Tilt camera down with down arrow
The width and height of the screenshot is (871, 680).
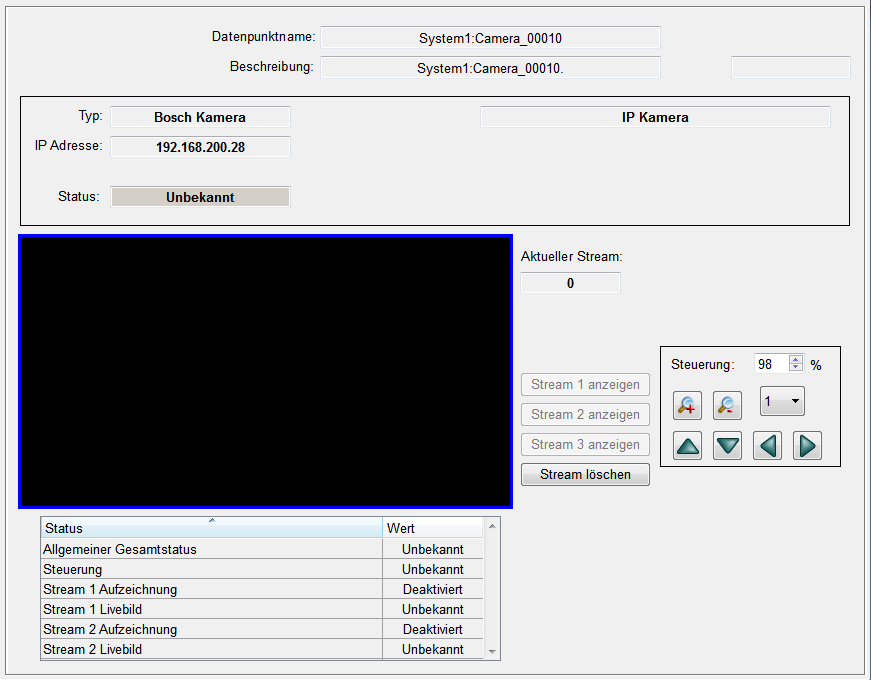click(727, 446)
